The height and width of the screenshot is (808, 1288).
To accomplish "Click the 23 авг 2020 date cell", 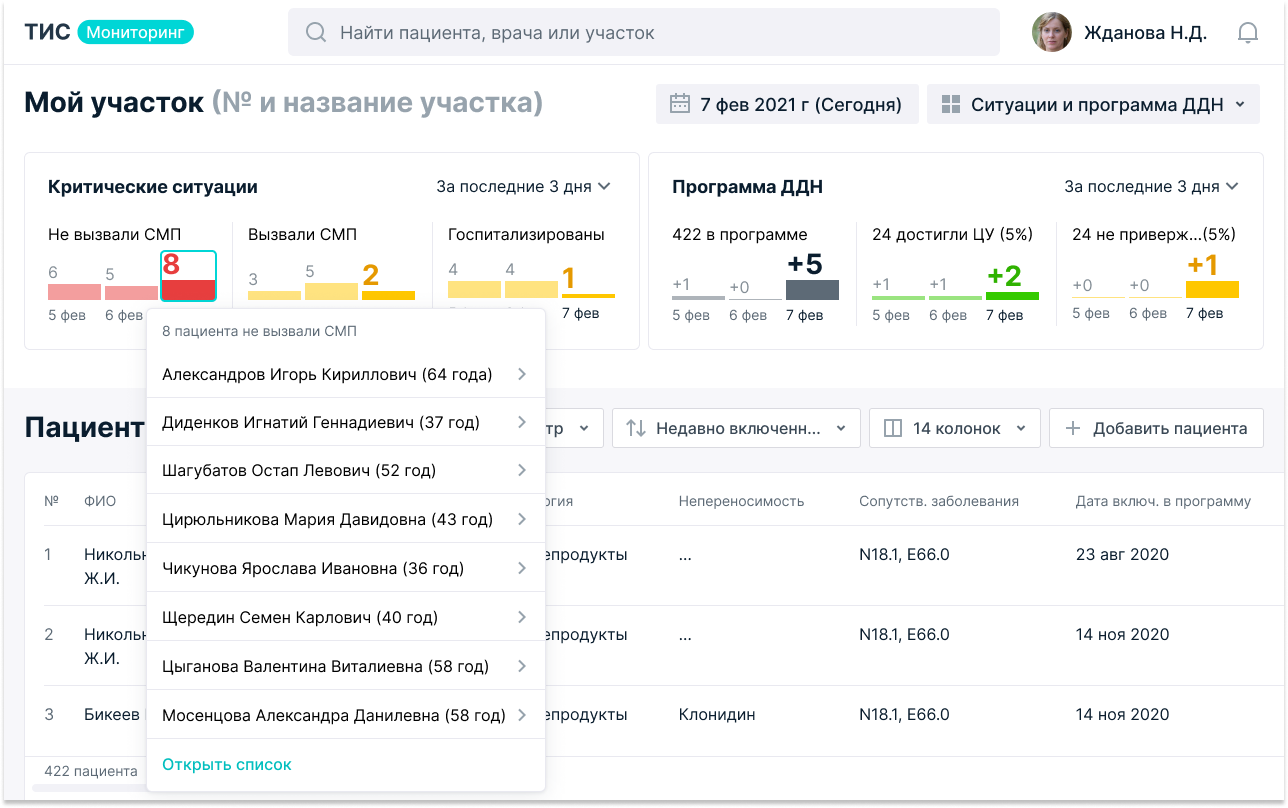I will click(x=1122, y=554).
